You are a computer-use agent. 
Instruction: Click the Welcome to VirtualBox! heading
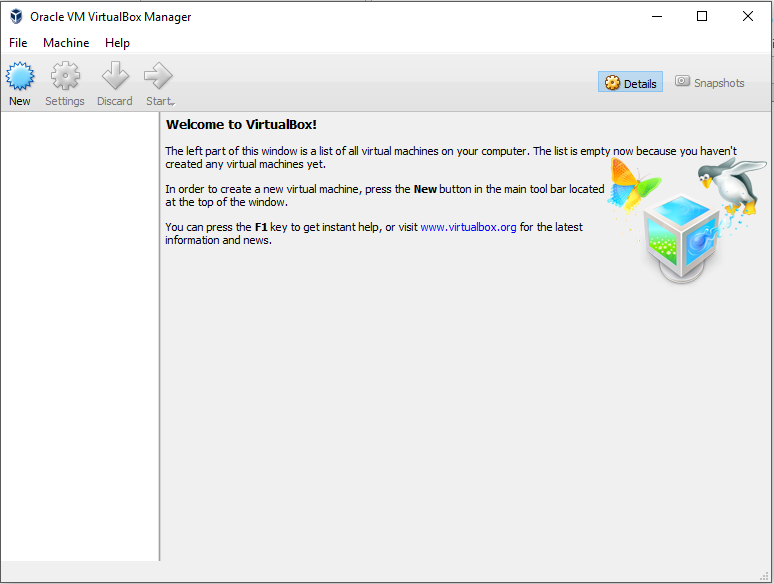coord(241,124)
